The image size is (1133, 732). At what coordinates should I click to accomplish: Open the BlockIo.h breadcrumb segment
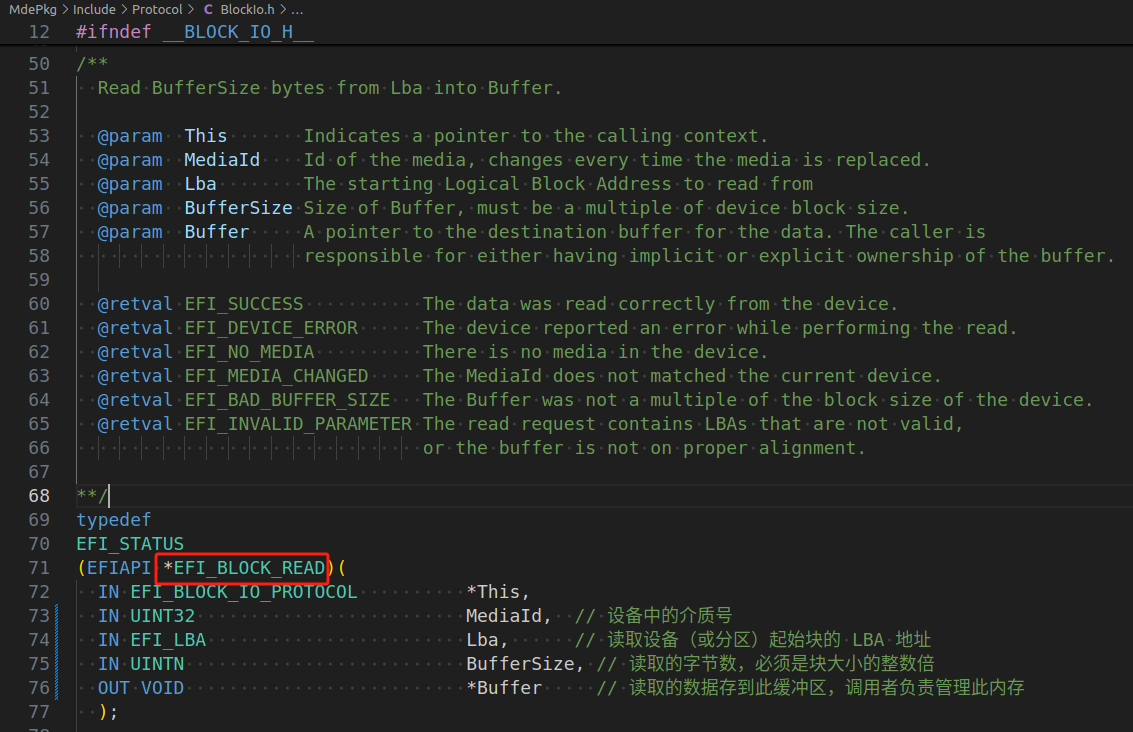click(247, 9)
